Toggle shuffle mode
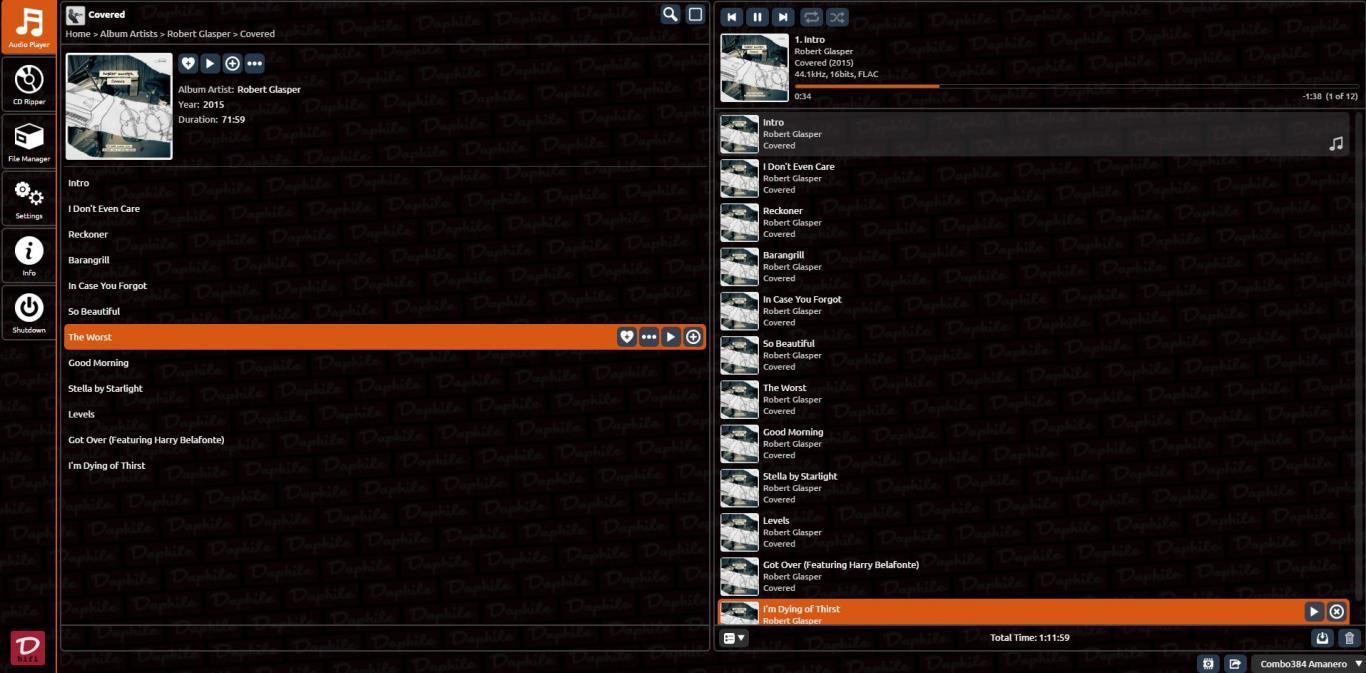 [837, 17]
